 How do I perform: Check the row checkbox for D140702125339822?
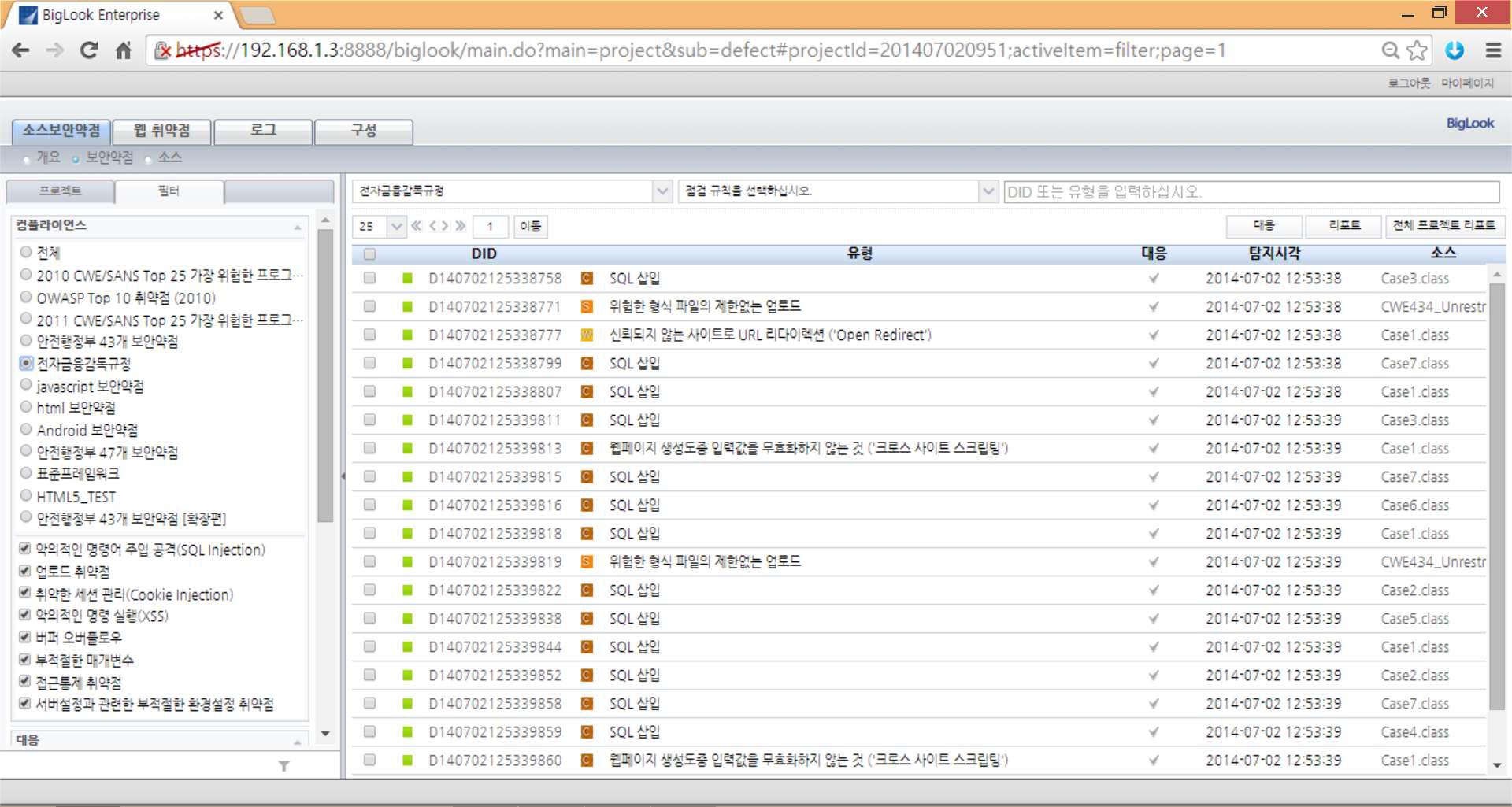[369, 590]
